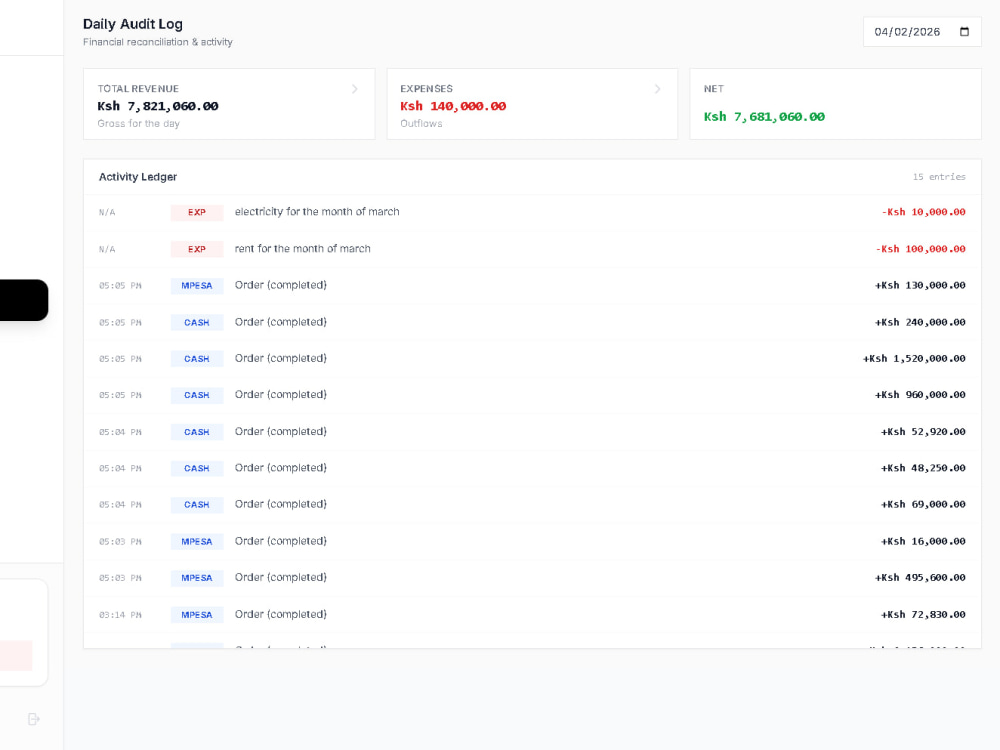Screen dimensions: 1000x750
Task: Click the CASH tag on +Ksh 1,520,000.00 row
Action: [197, 359]
